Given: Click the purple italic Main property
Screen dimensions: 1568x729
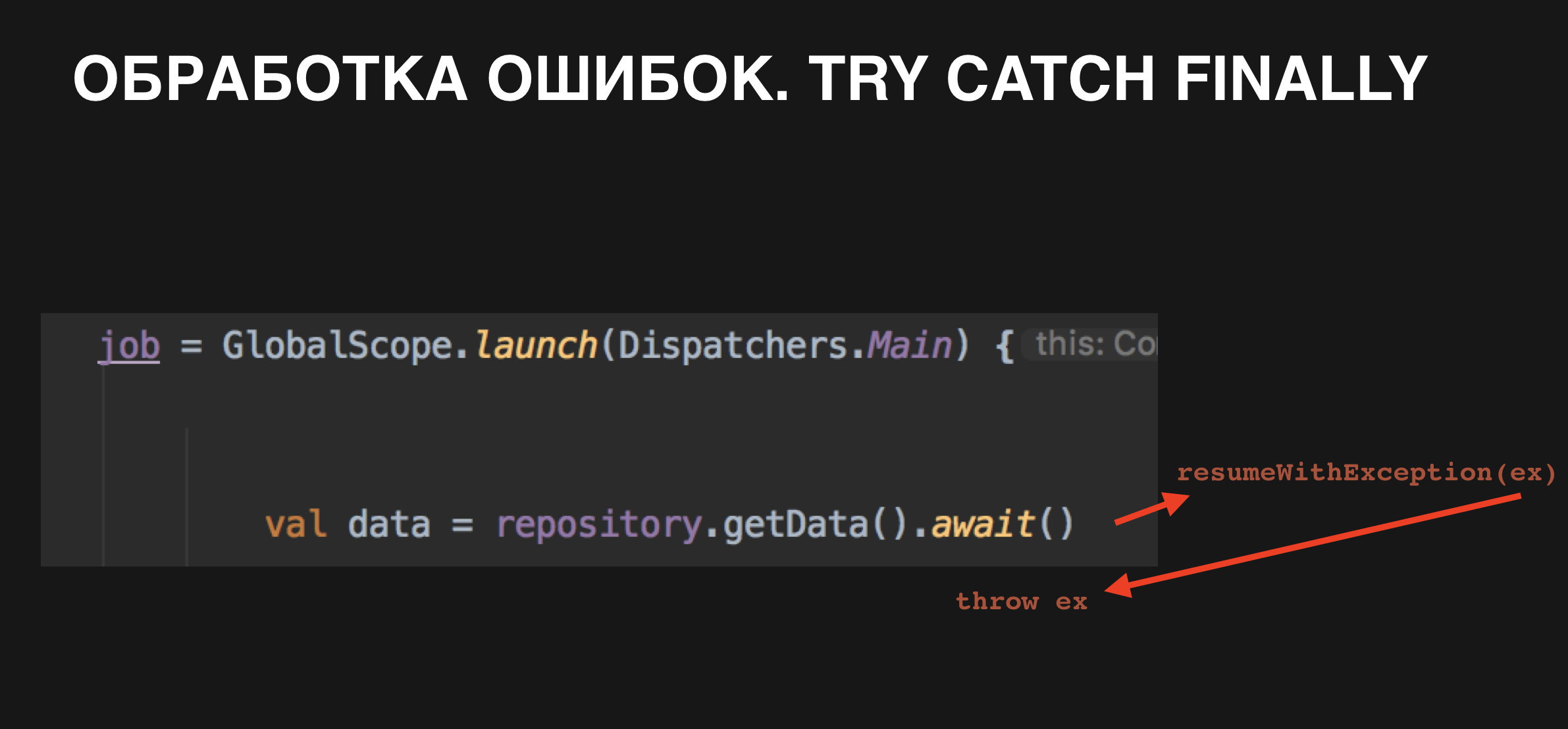Looking at the screenshot, I should (x=909, y=345).
